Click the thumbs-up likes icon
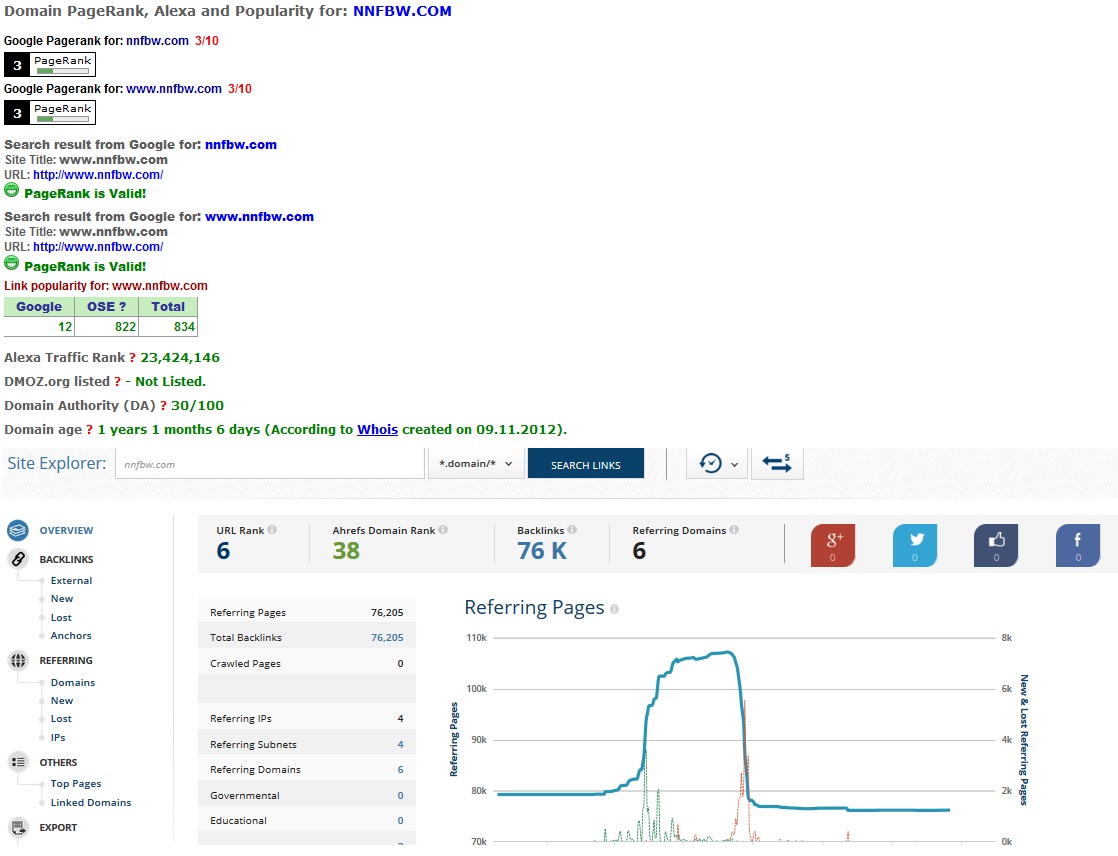The image size is (1118, 856). (996, 545)
